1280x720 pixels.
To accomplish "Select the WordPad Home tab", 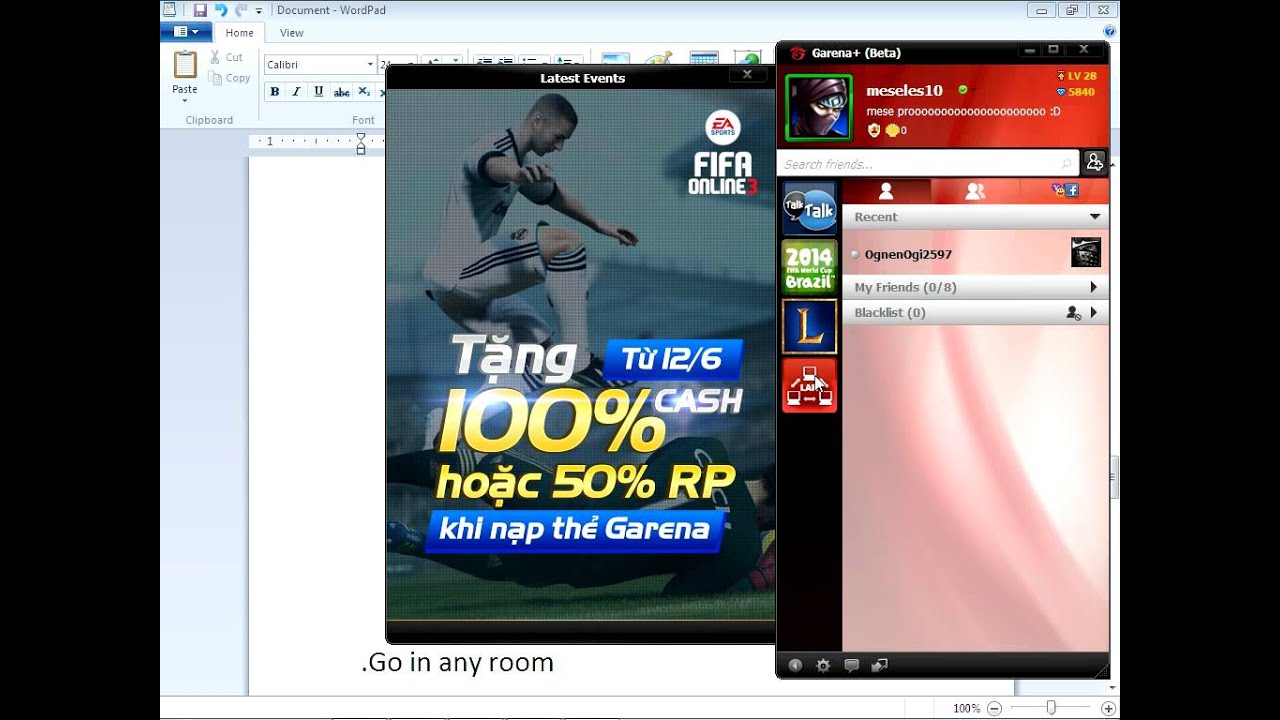I will (x=239, y=33).
